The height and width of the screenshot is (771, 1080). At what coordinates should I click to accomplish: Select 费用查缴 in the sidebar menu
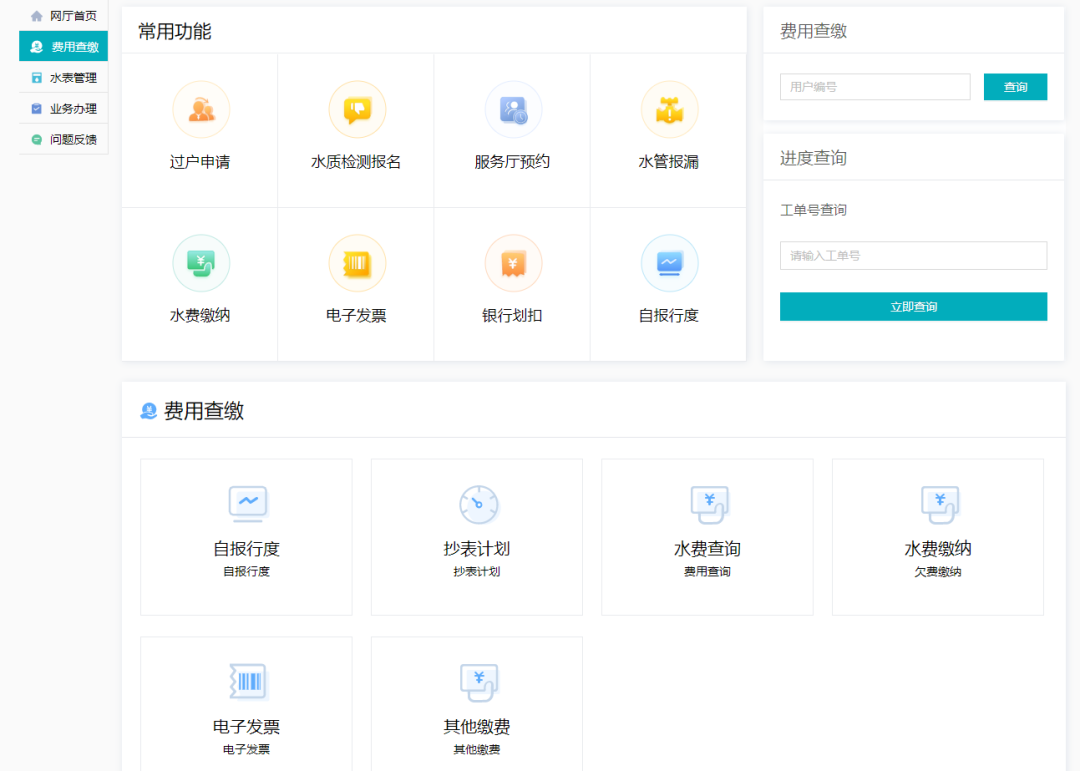63,46
